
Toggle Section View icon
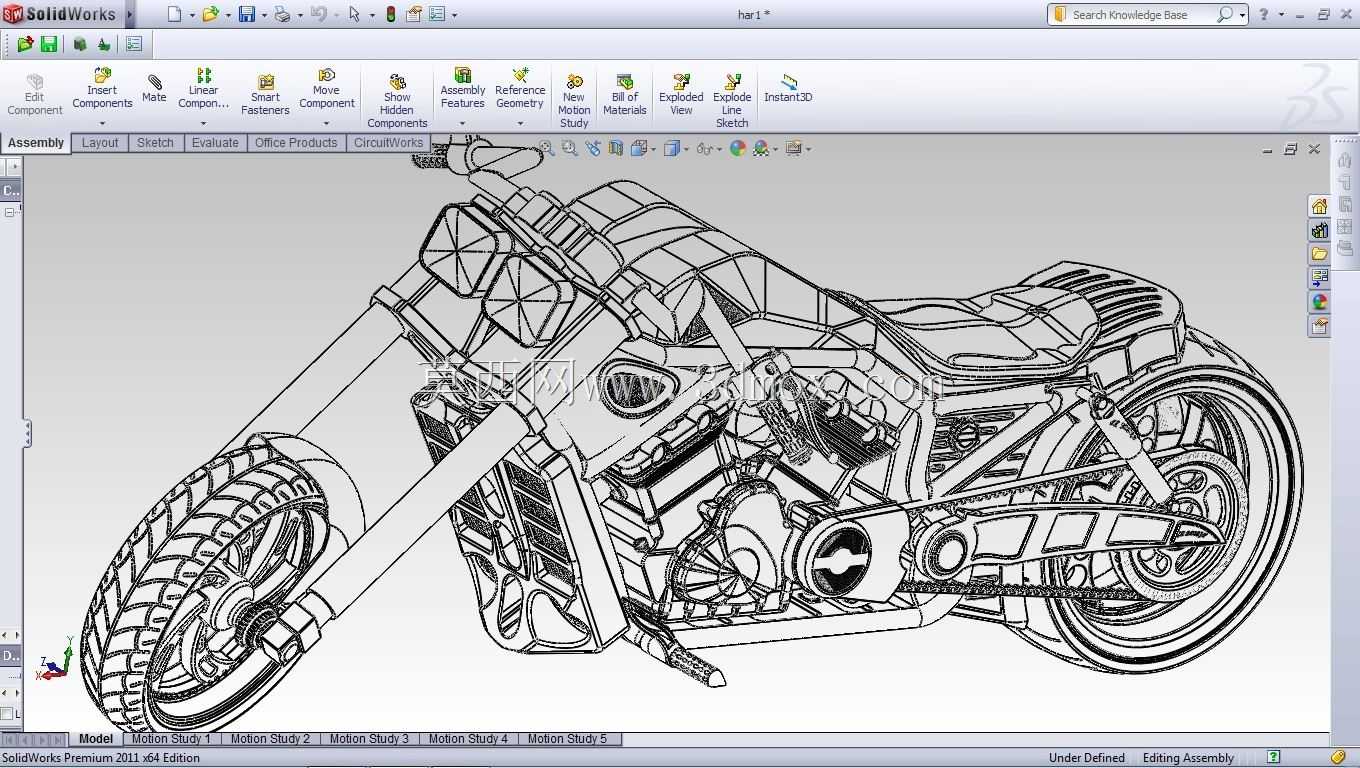coord(616,148)
